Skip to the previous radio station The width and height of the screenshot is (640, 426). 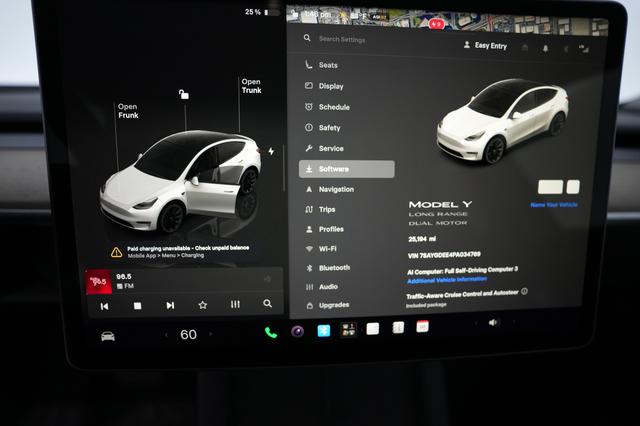(x=104, y=306)
